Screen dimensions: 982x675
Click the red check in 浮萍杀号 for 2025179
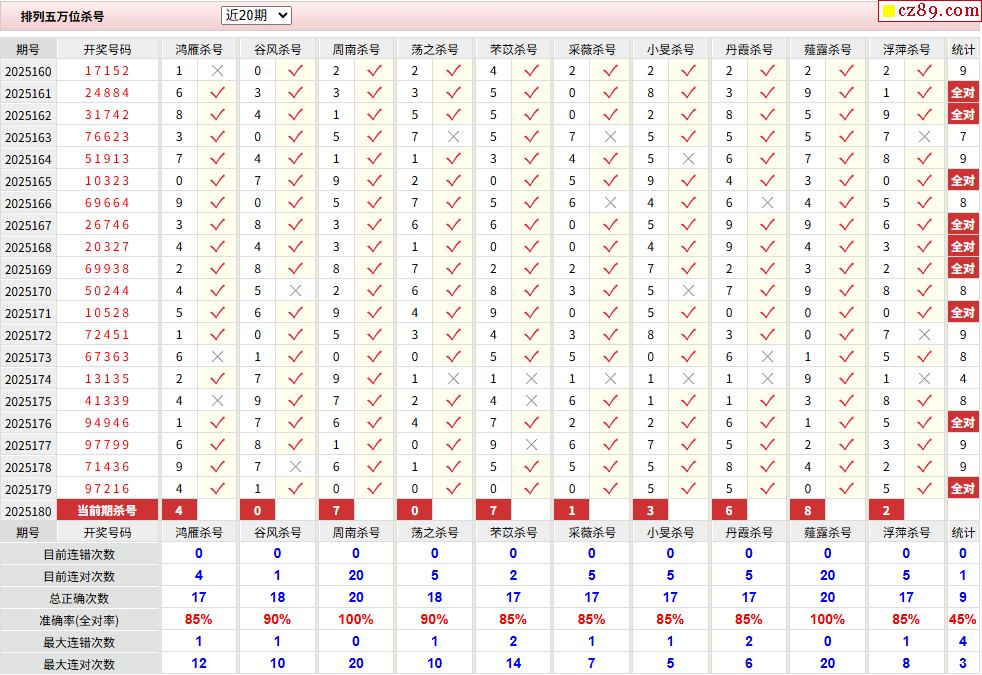pos(924,488)
